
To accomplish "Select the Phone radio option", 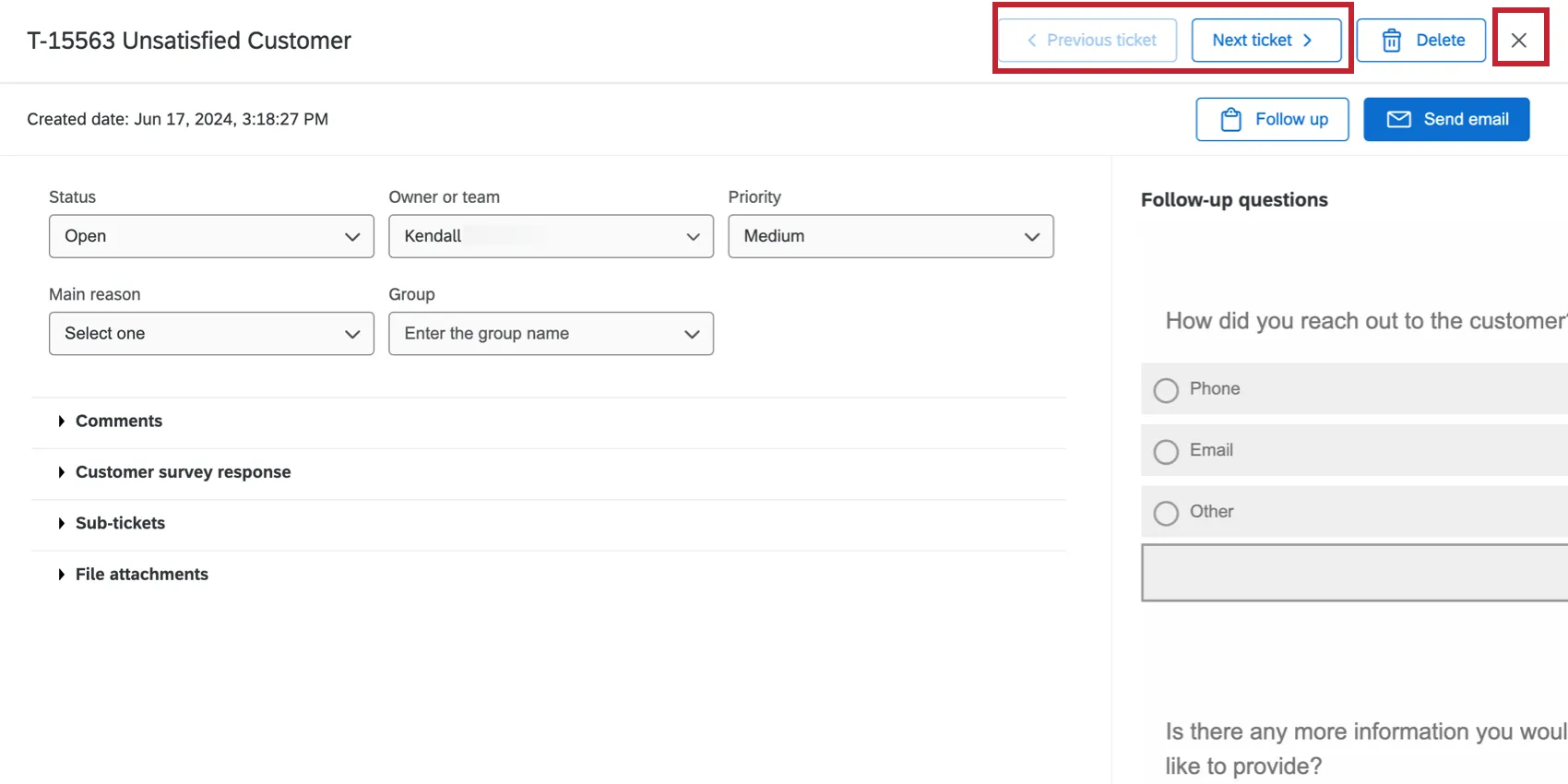I will 1166,390.
